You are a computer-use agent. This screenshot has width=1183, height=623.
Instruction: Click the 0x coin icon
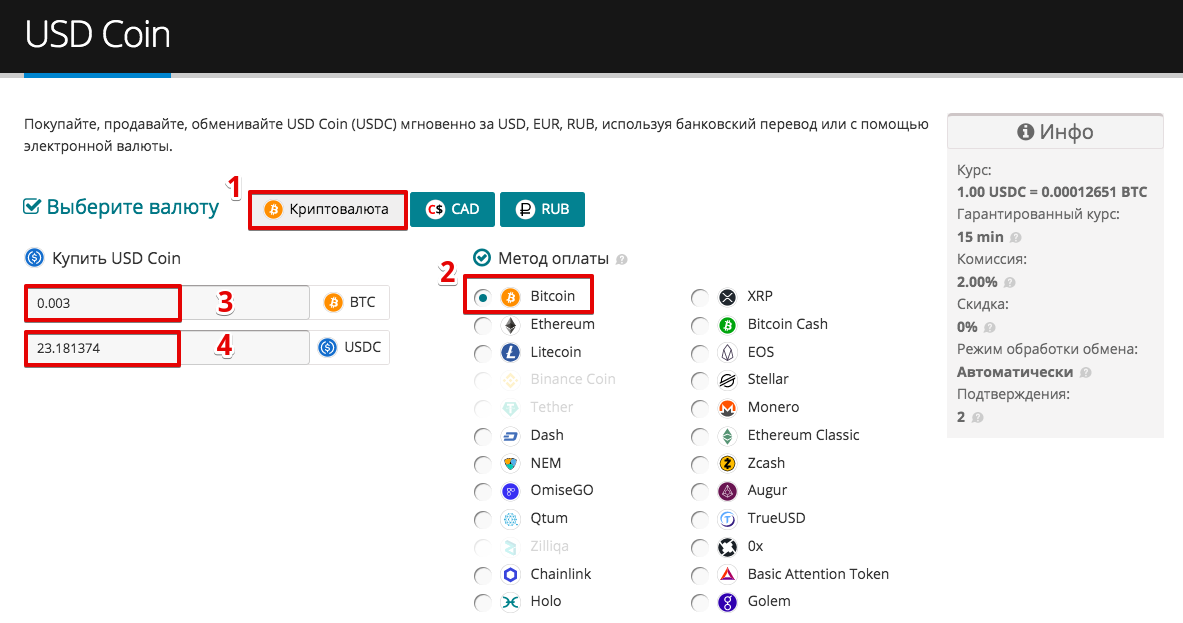727,547
